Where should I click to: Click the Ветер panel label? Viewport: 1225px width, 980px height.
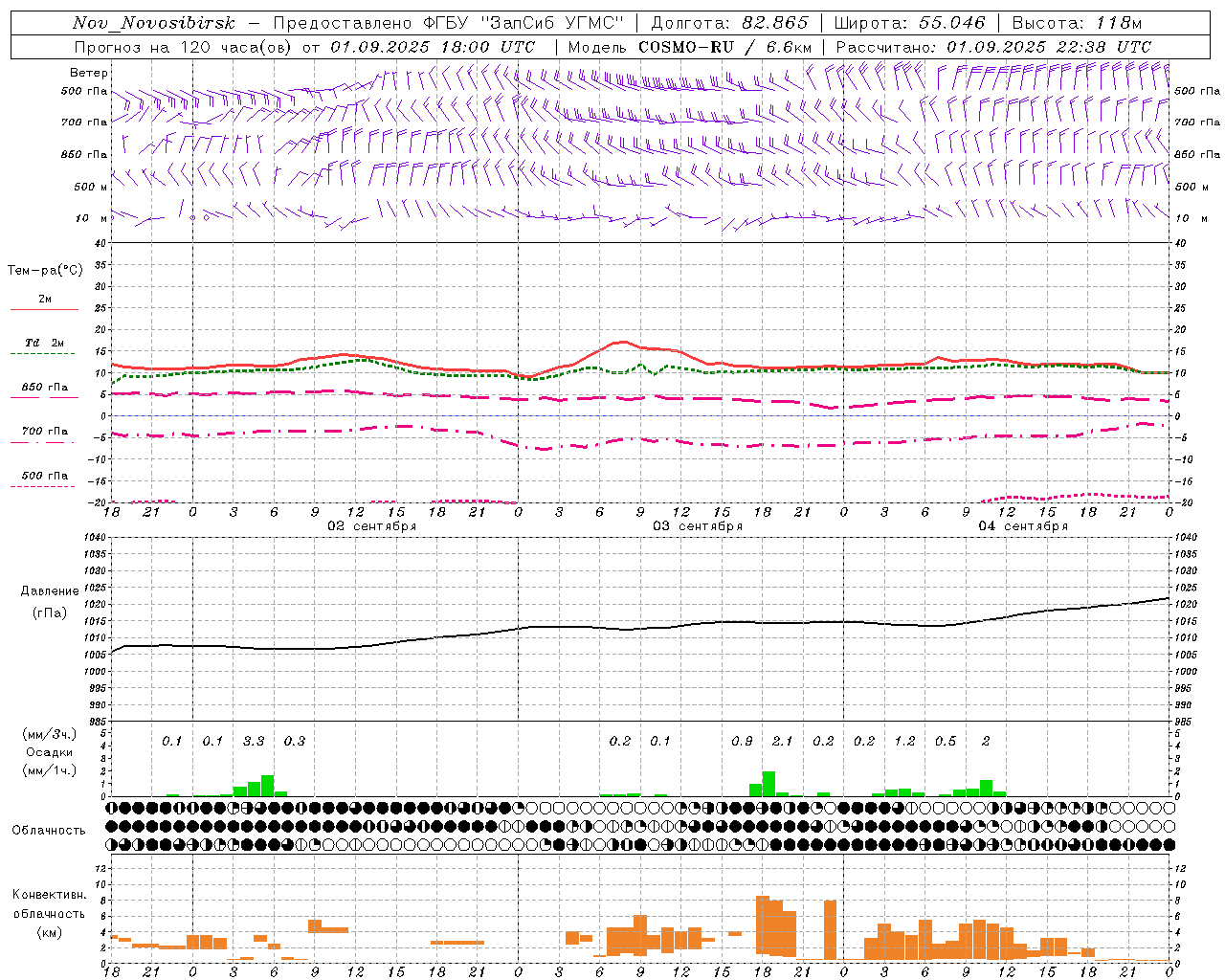point(89,73)
